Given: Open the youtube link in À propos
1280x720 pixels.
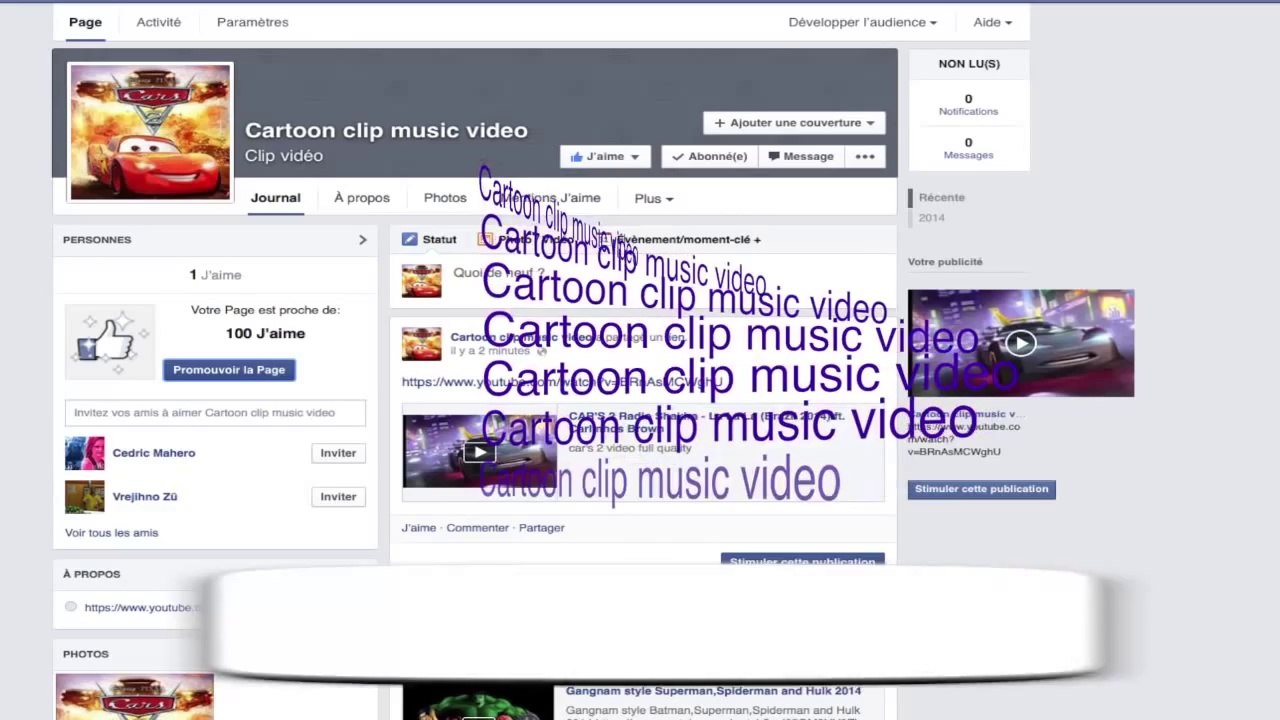Looking at the screenshot, I should 142,608.
